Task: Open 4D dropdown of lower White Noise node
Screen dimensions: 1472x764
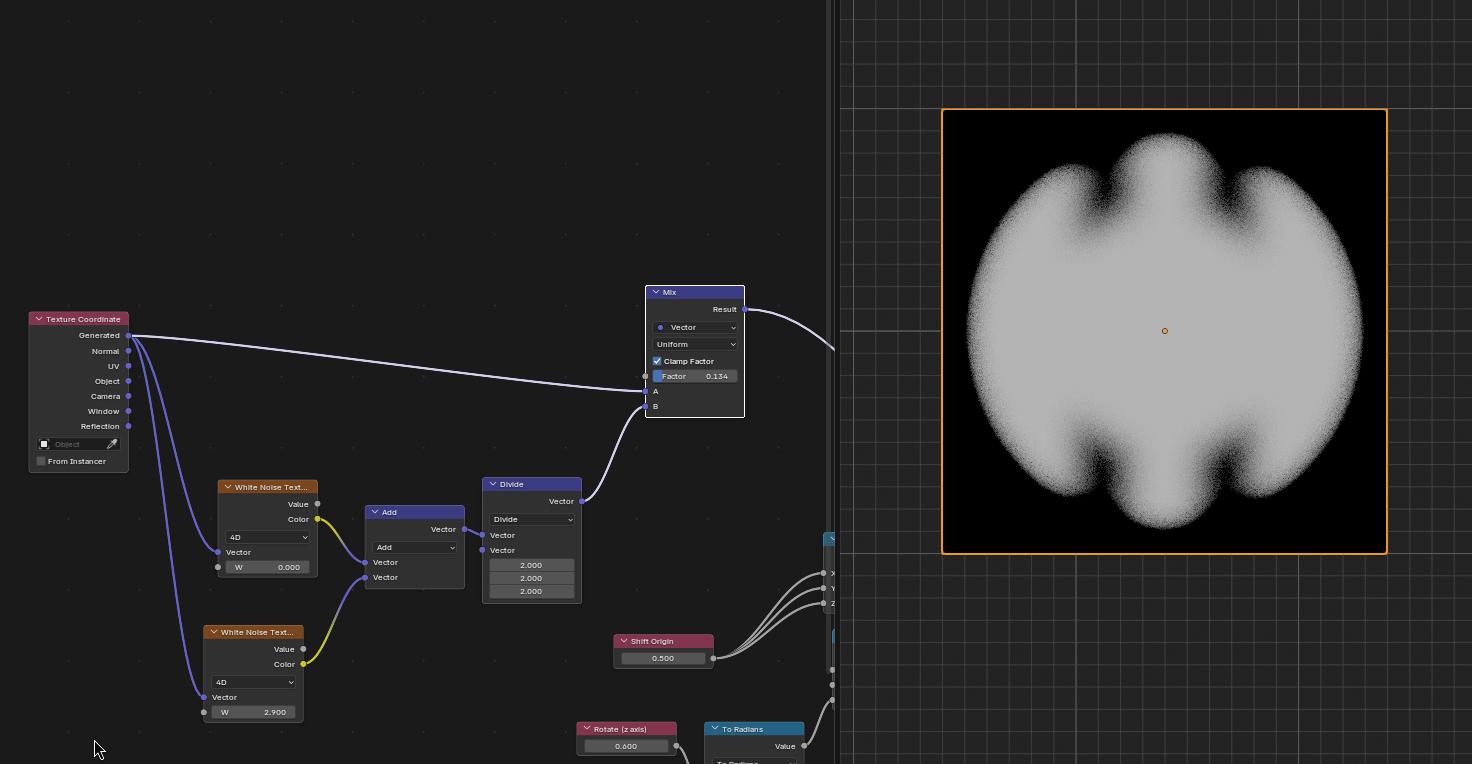Action: (x=253, y=682)
